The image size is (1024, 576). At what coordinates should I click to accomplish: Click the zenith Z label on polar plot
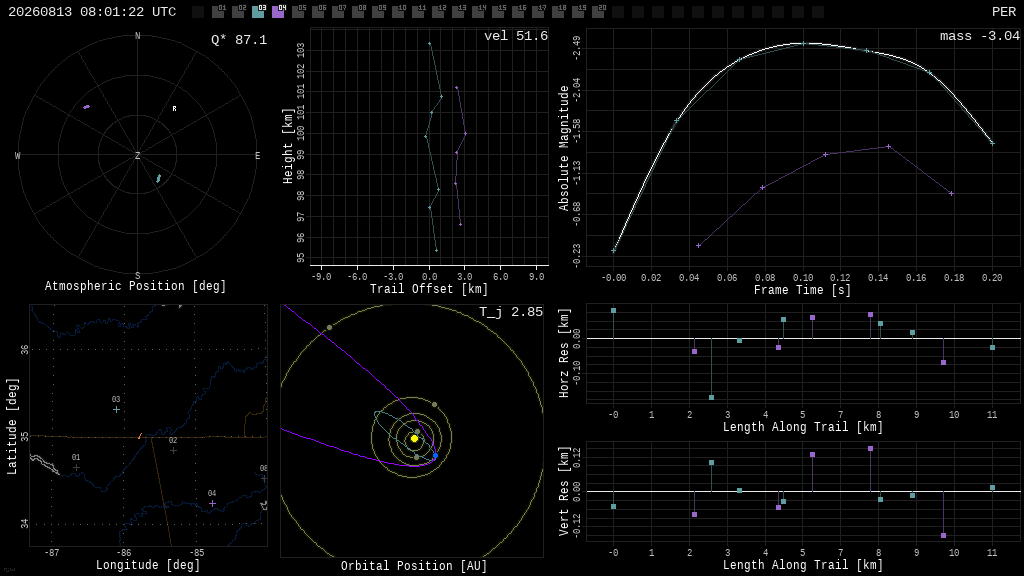(137, 155)
